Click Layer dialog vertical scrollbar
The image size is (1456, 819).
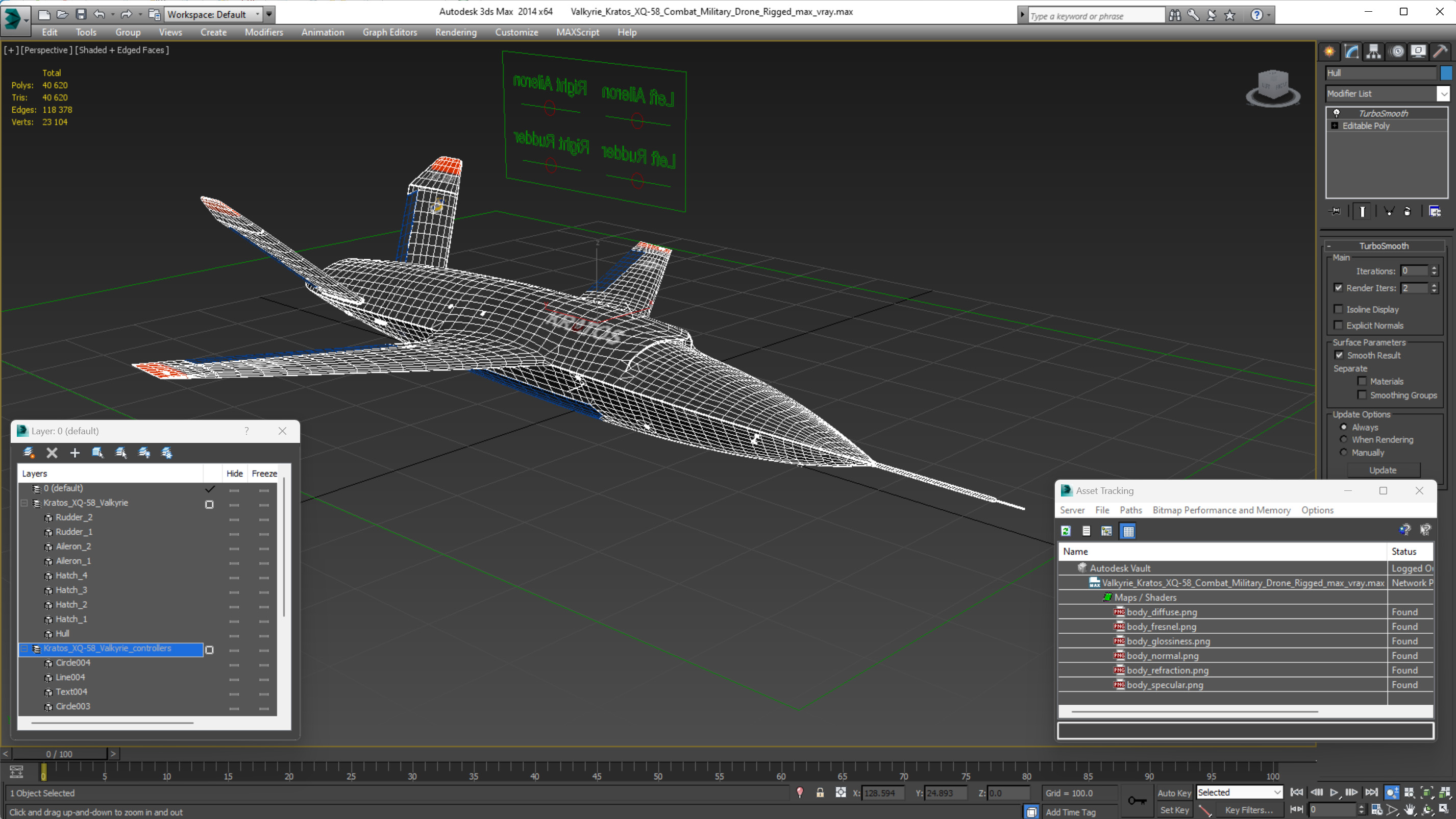point(284,548)
